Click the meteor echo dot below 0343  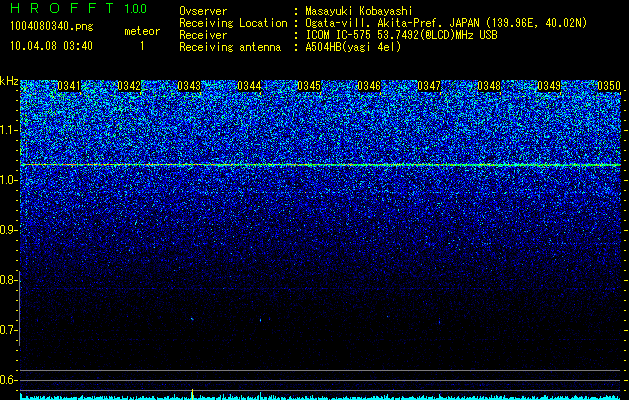(192, 319)
